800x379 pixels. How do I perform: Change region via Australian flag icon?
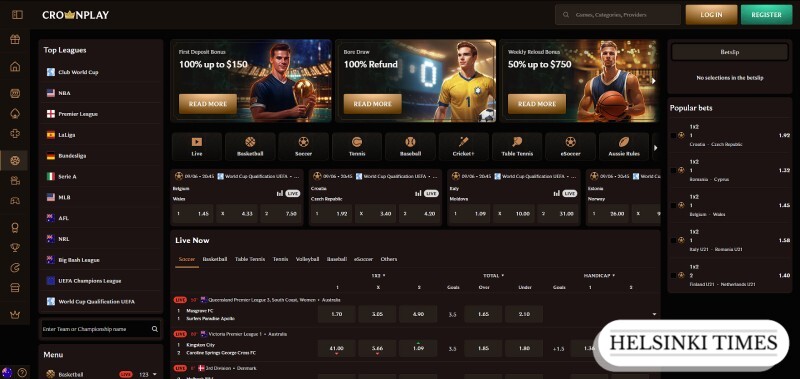7,373
